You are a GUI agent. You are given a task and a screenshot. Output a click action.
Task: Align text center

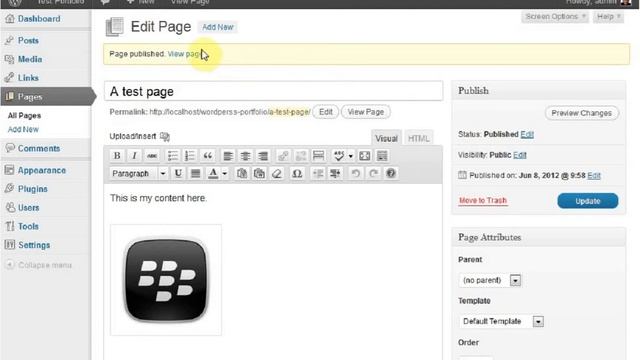coord(246,156)
